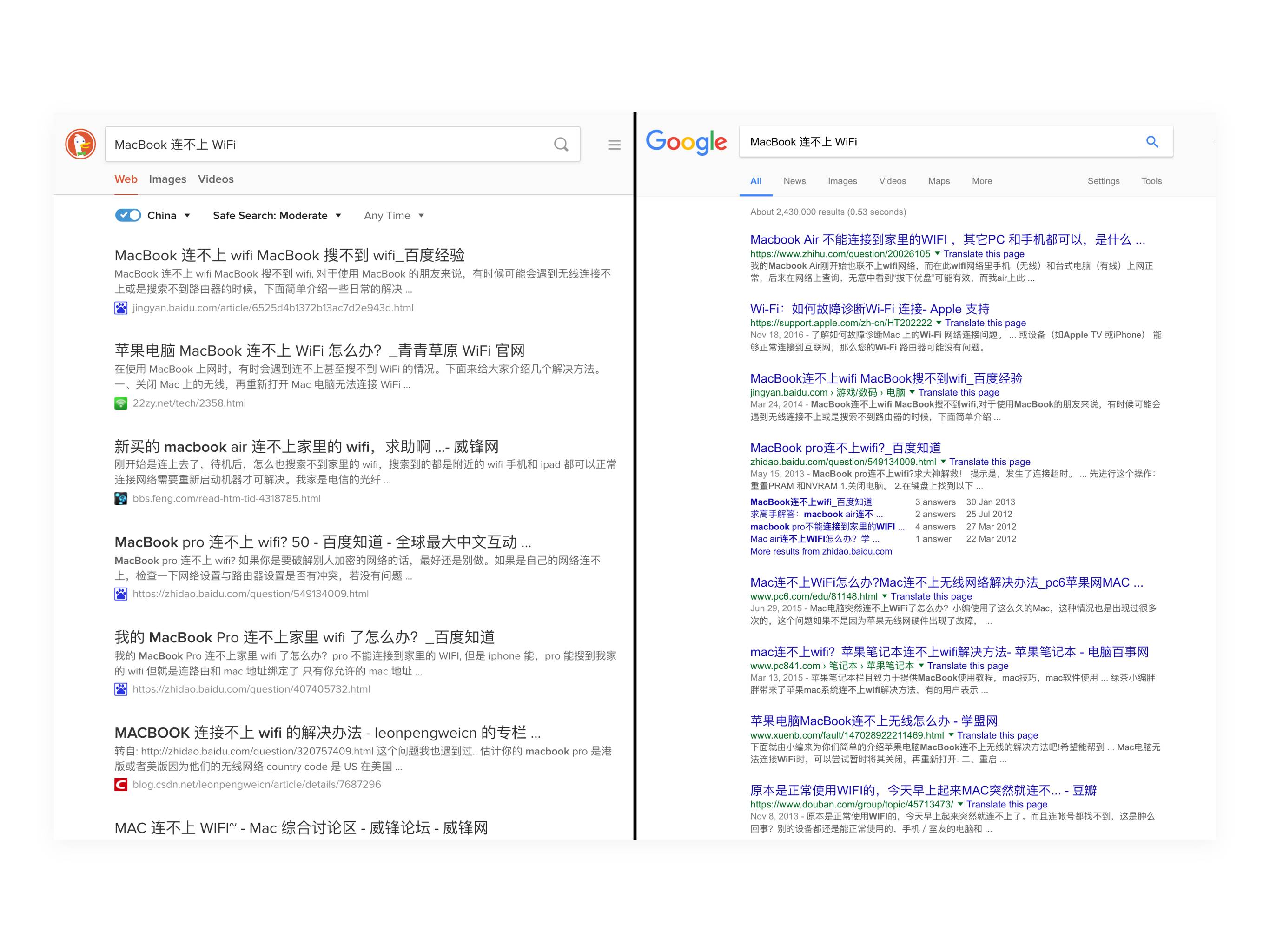Screen dimensions: 1270x952
Task: Open the DuckDuckGo hamburger menu
Action: point(614,145)
